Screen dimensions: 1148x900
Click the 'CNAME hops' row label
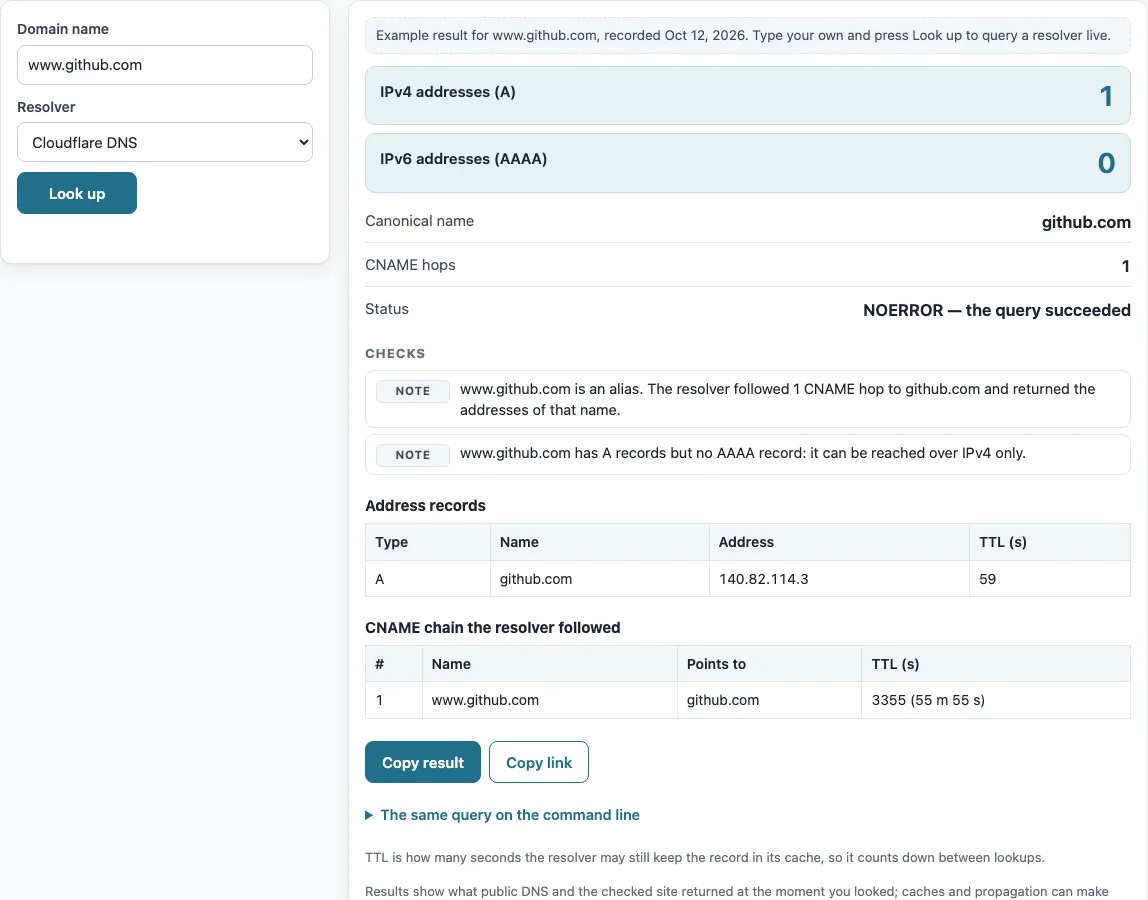coord(410,265)
